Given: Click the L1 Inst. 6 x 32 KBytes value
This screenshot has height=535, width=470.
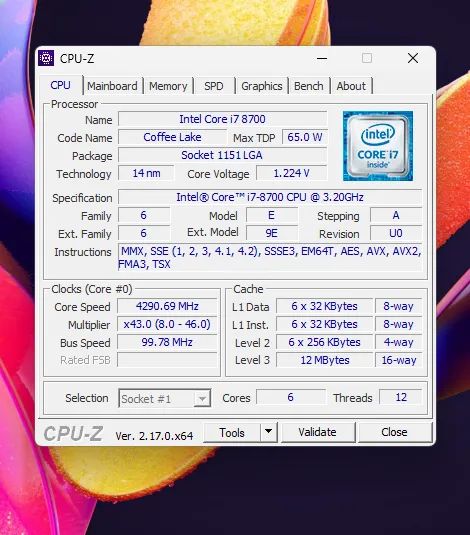Looking at the screenshot, I should point(324,324).
